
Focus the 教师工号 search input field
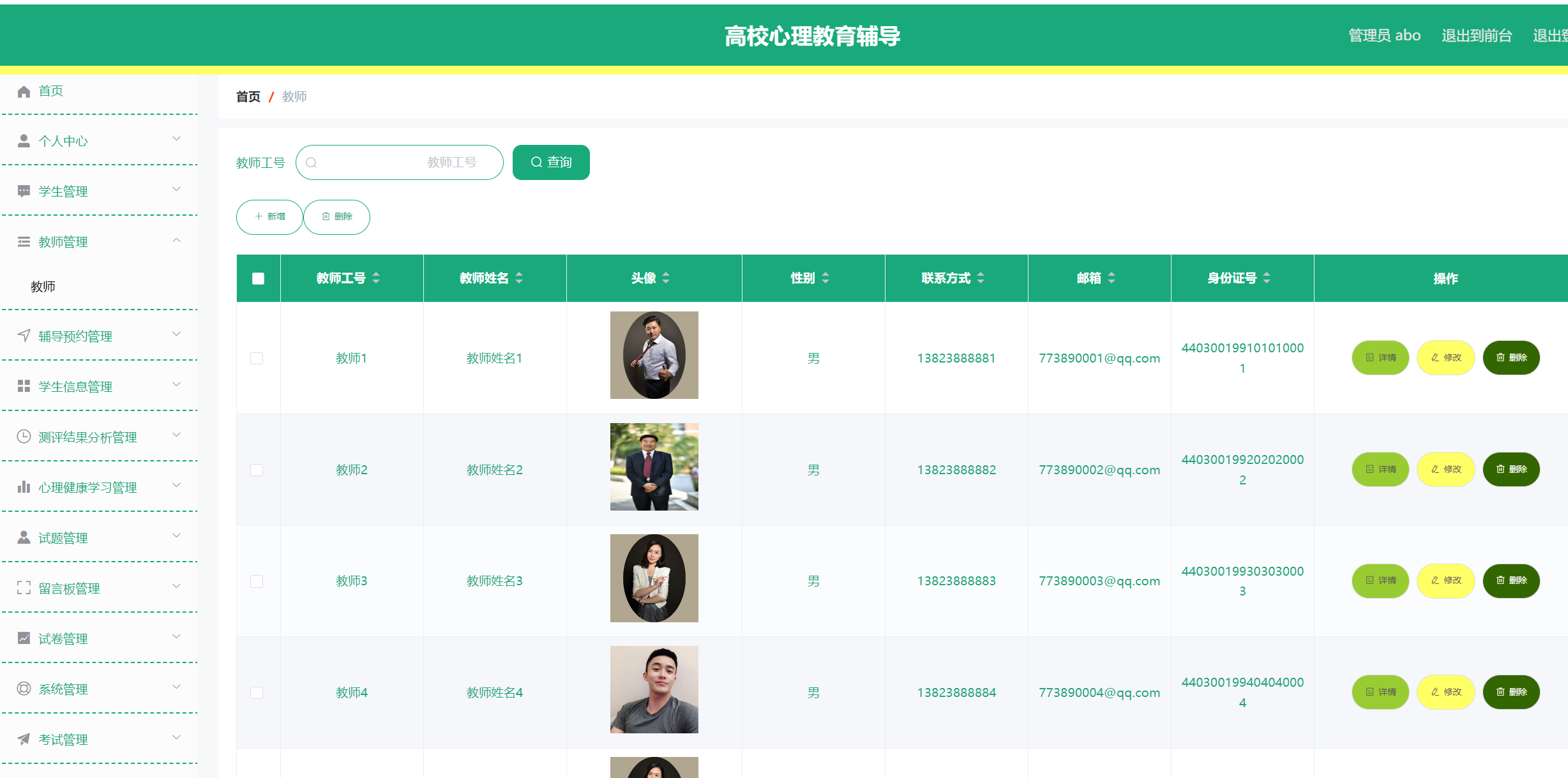coord(400,162)
